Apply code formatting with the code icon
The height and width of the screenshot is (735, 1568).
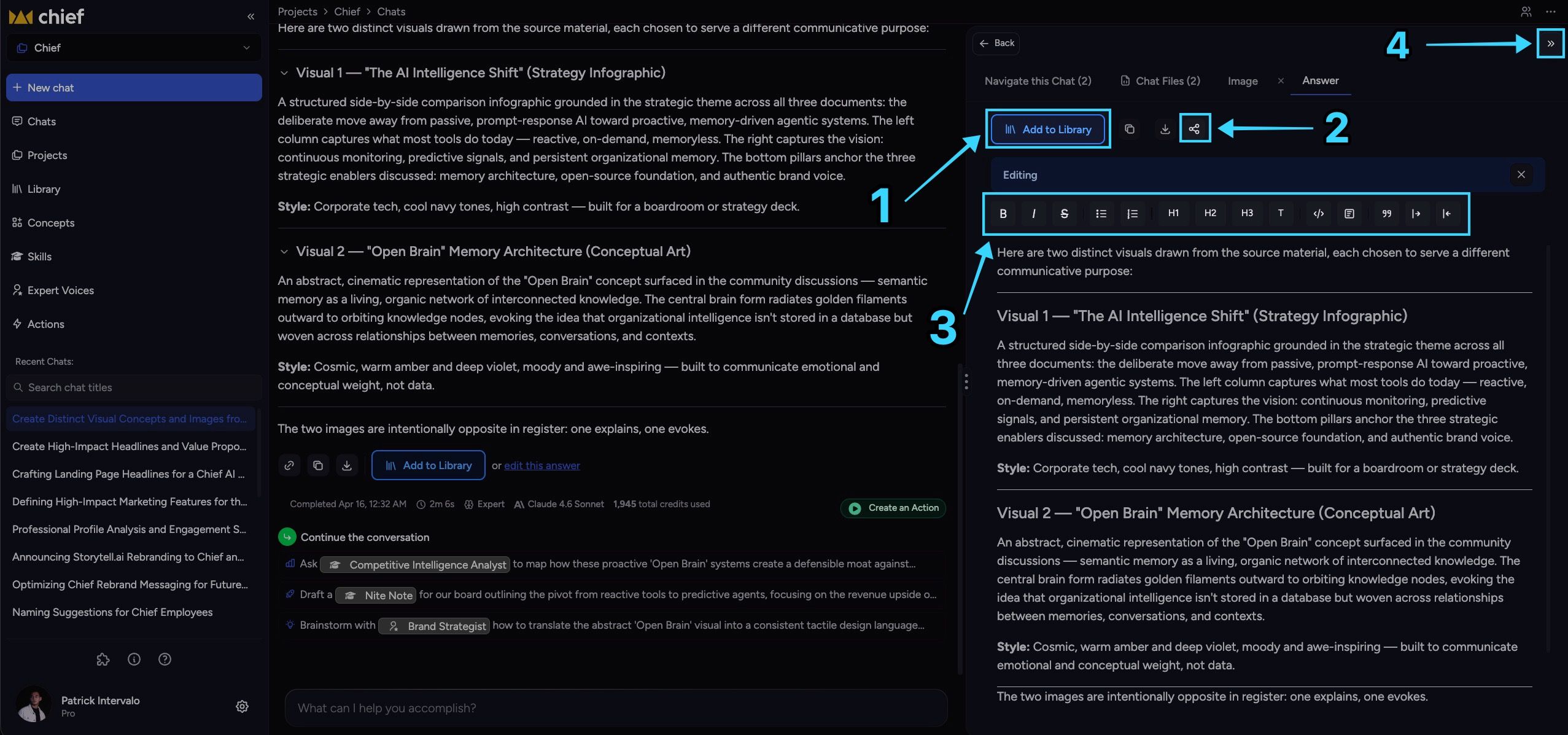tap(1318, 214)
